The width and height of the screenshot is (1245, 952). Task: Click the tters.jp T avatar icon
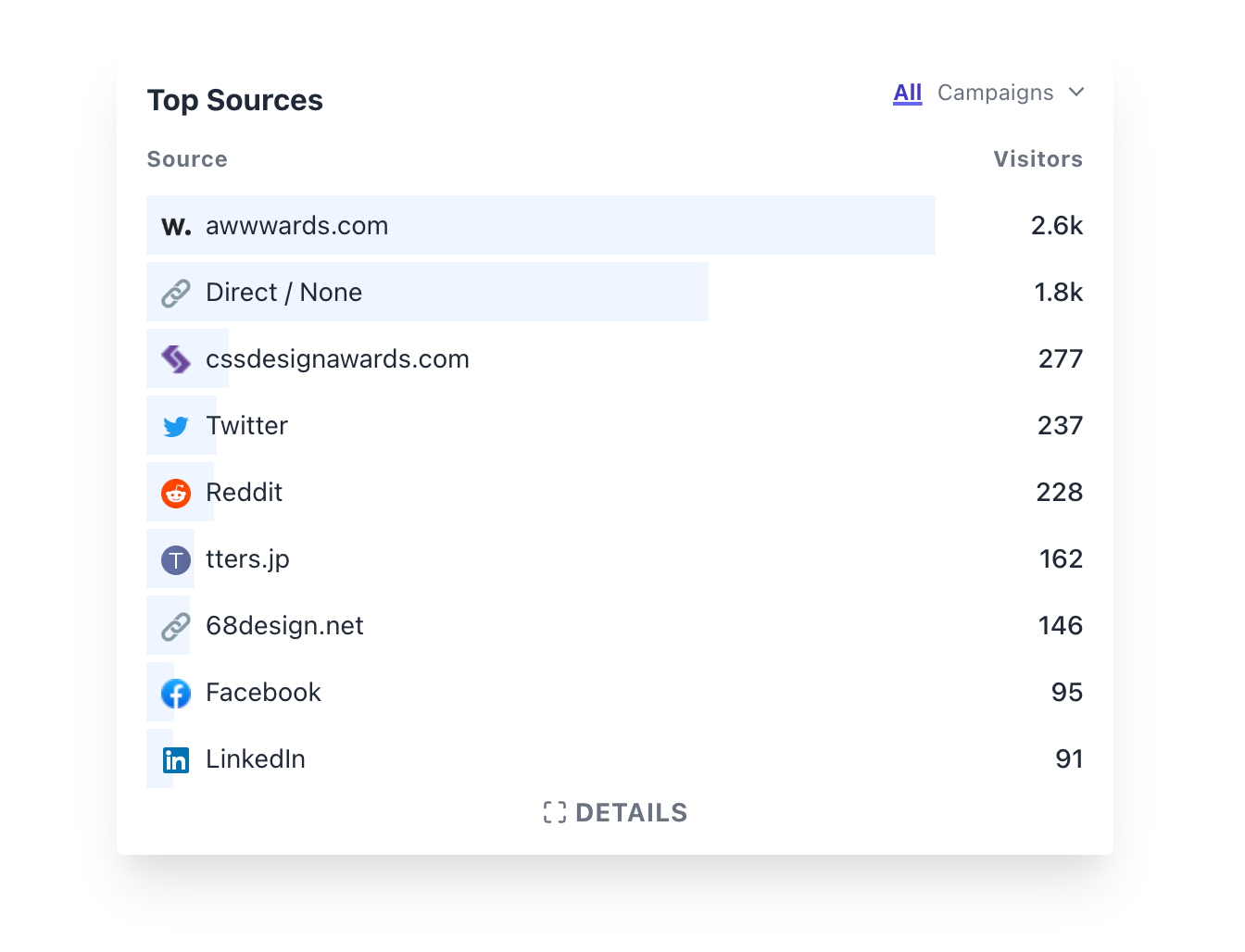[x=176, y=560]
